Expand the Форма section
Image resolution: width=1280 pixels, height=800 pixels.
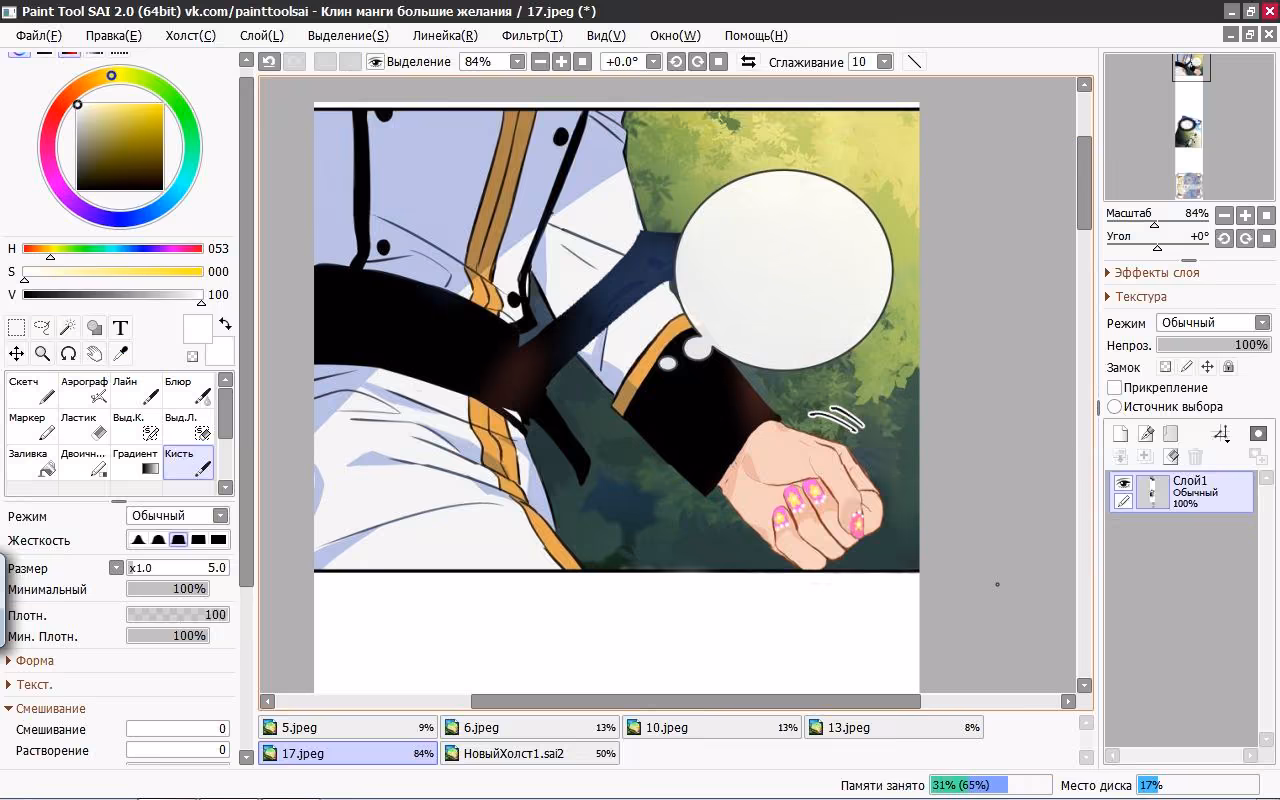pyautogui.click(x=29, y=661)
